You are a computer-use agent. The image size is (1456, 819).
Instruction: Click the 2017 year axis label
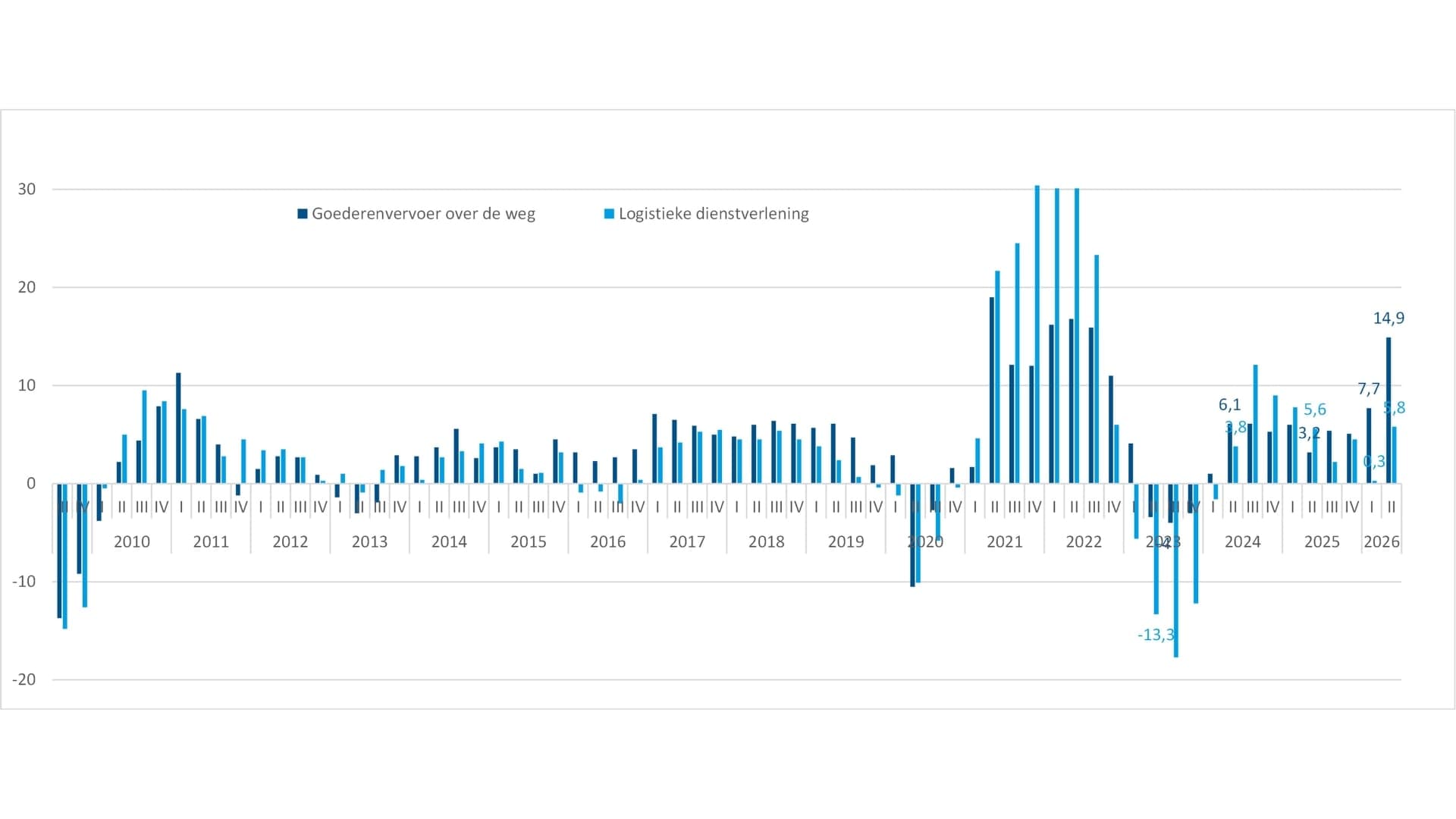coord(687,541)
